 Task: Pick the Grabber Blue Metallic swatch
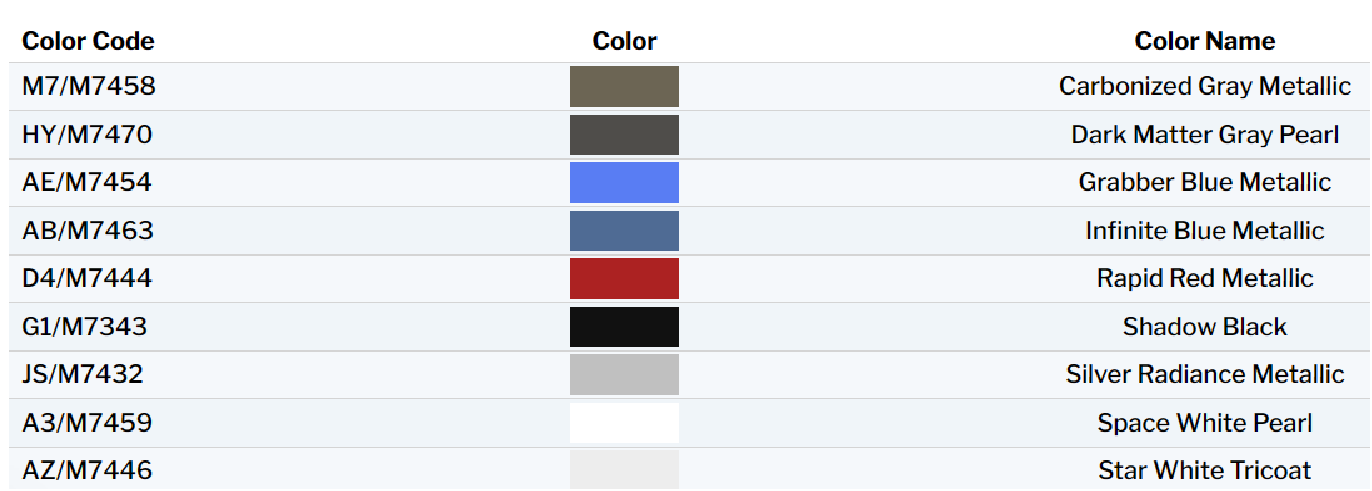(624, 182)
